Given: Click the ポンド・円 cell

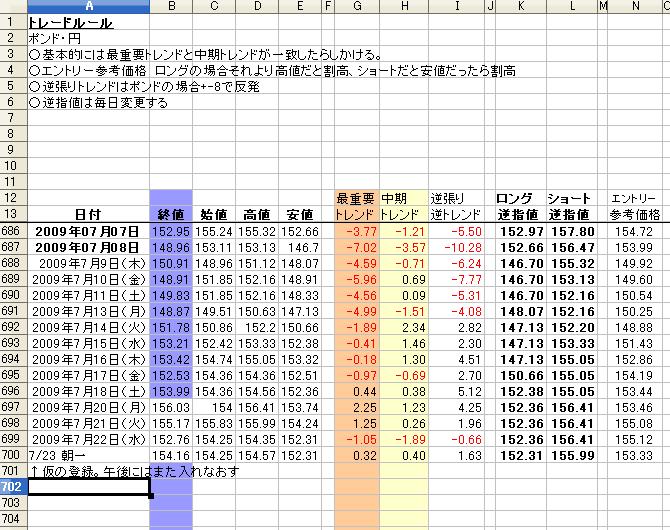Looking at the screenshot, I should coord(48,38).
